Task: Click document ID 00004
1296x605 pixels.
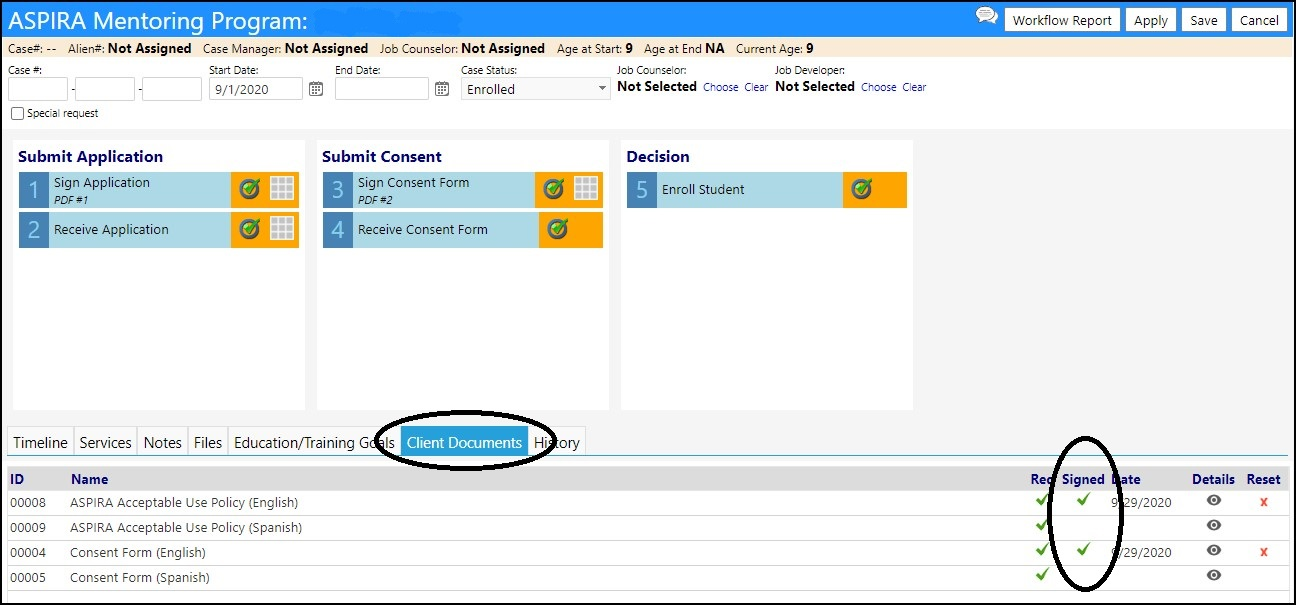Action: [x=28, y=552]
